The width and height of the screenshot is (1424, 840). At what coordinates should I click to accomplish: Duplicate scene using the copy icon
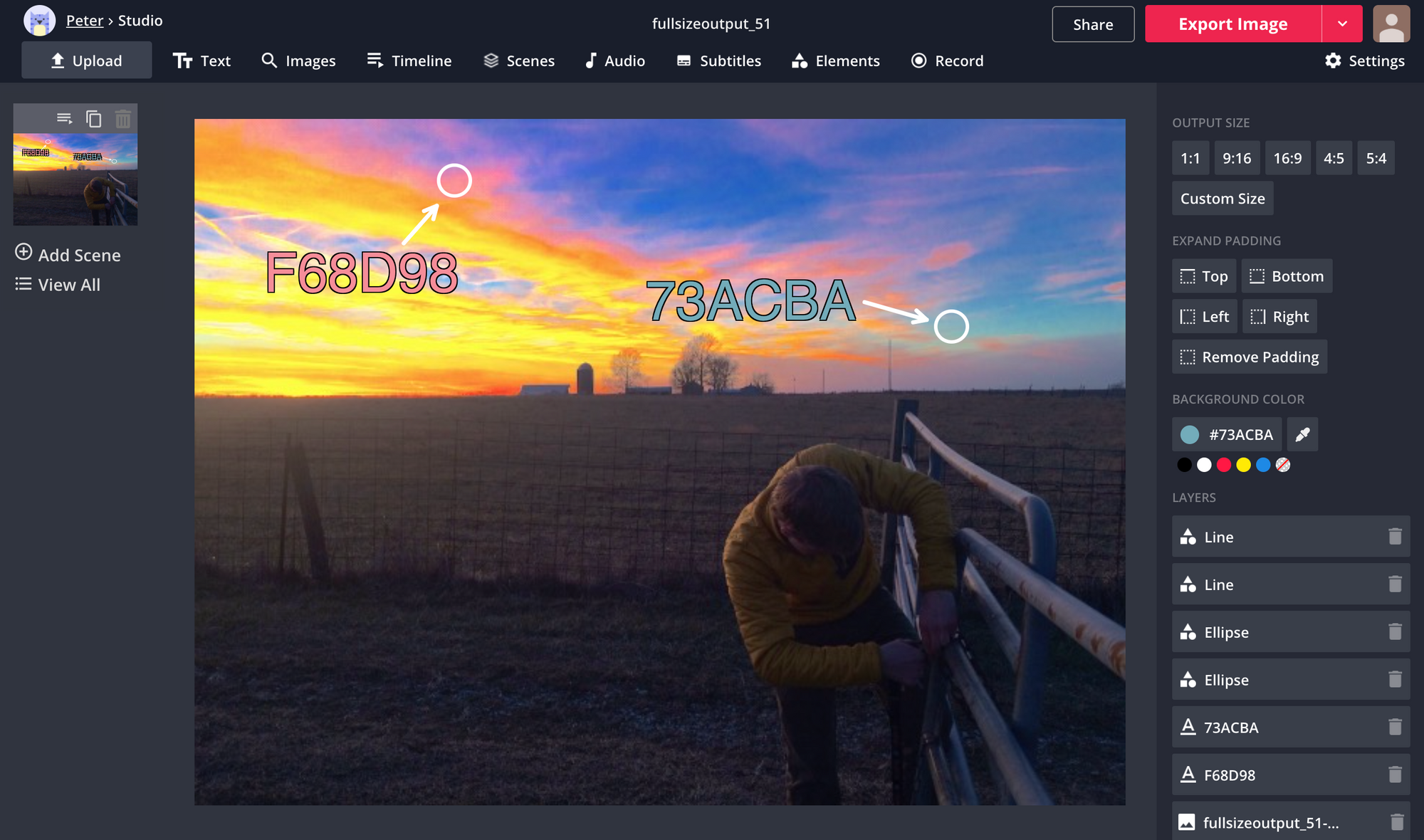93,118
